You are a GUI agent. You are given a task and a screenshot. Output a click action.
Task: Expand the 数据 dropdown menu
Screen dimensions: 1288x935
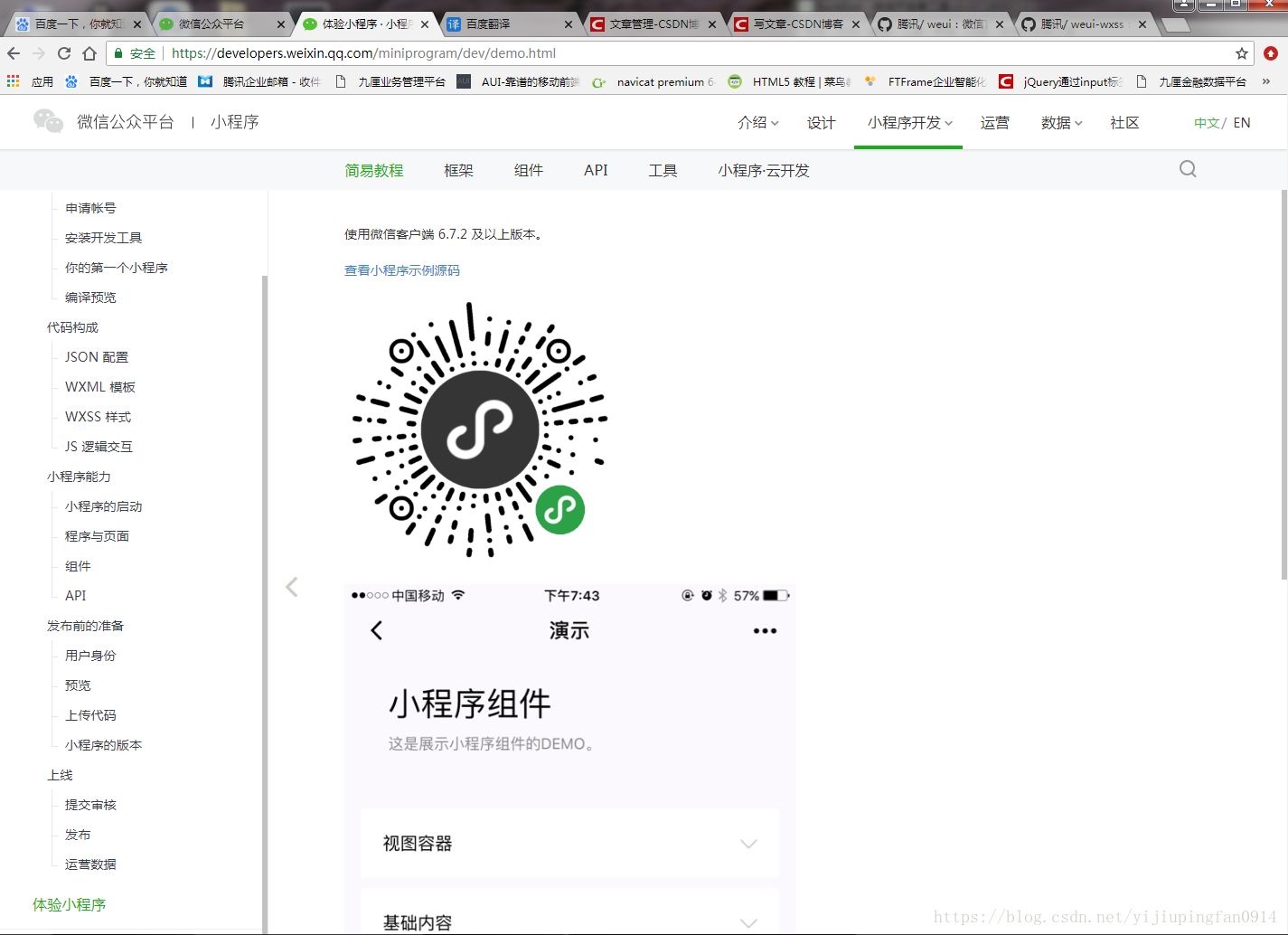pyautogui.click(x=1061, y=123)
